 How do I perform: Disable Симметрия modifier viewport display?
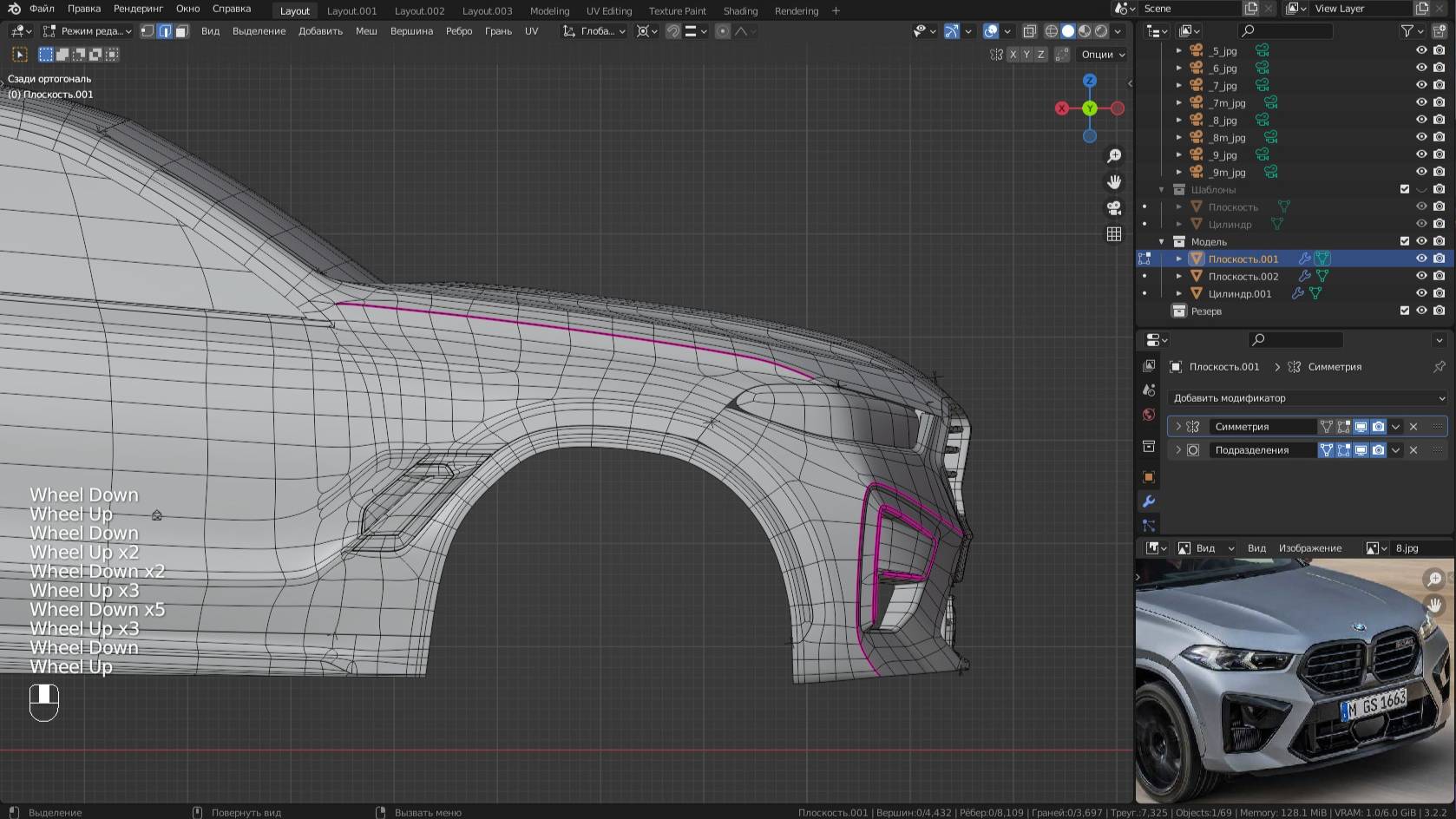1362,426
